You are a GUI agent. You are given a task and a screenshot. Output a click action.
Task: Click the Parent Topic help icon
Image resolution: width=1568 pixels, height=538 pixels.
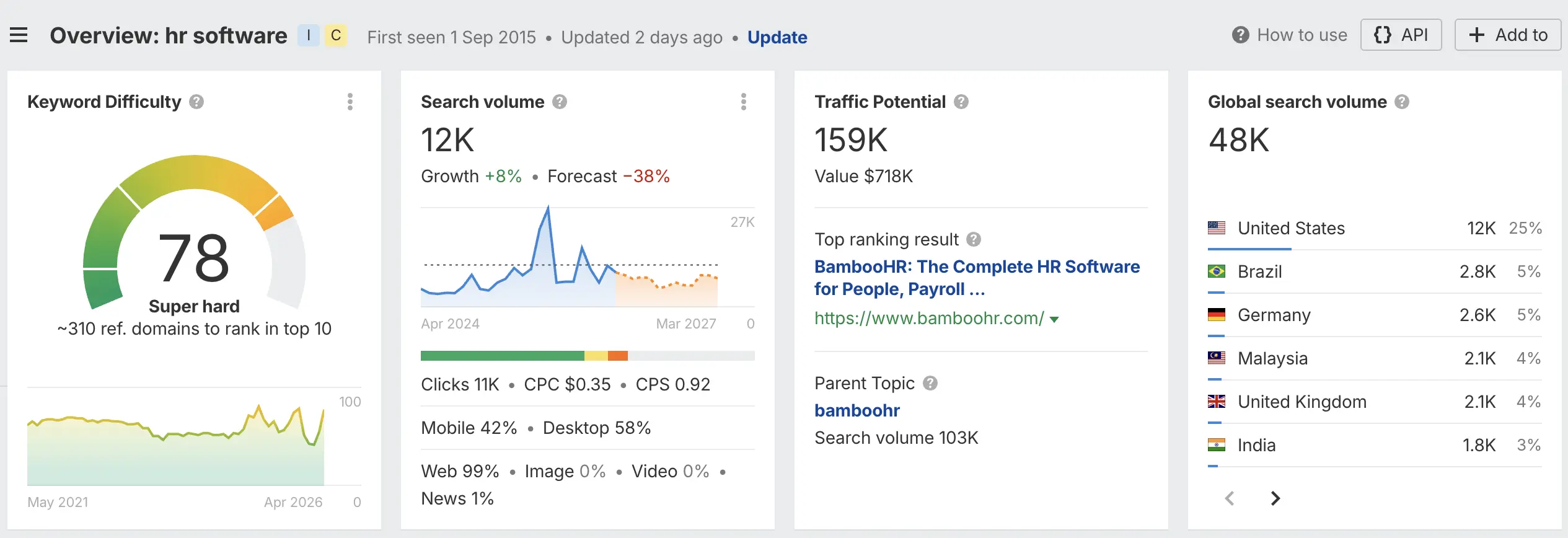point(930,383)
